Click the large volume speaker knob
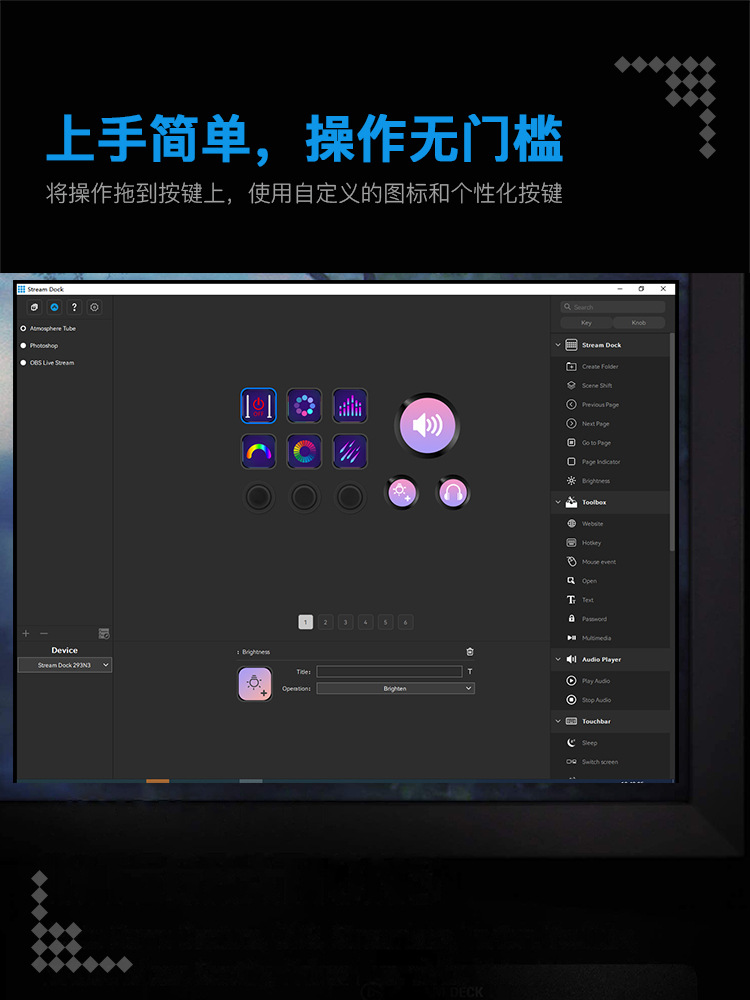 click(x=427, y=425)
